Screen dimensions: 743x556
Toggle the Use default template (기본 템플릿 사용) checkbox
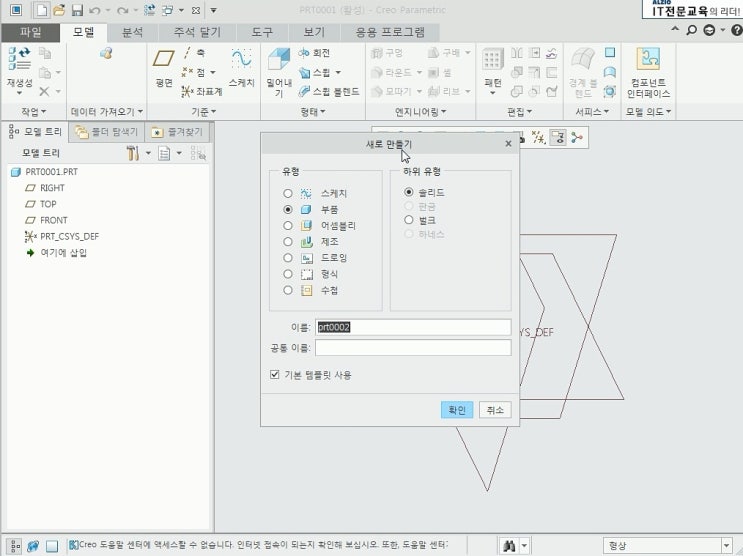(x=274, y=374)
